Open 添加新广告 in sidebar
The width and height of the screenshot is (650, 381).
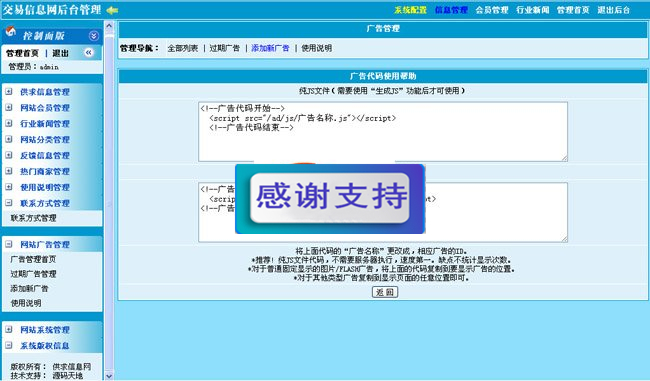tap(29, 288)
